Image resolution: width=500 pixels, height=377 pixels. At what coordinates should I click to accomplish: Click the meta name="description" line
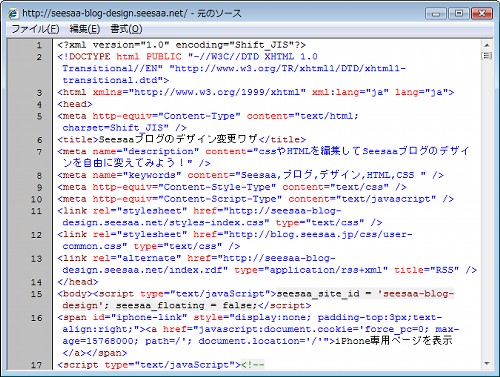(x=263, y=157)
